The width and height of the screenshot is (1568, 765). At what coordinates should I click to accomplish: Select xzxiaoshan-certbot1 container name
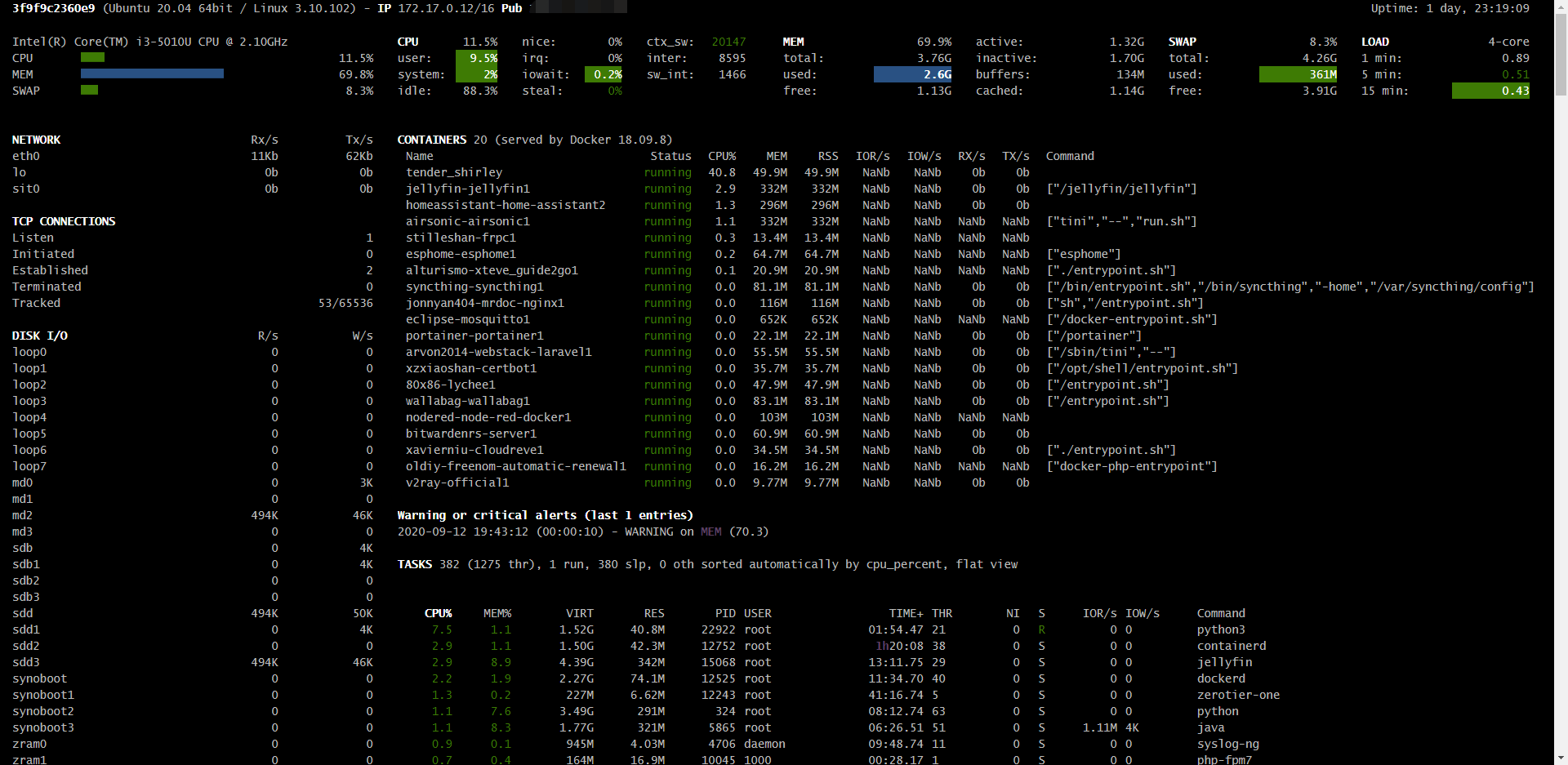tap(471, 368)
